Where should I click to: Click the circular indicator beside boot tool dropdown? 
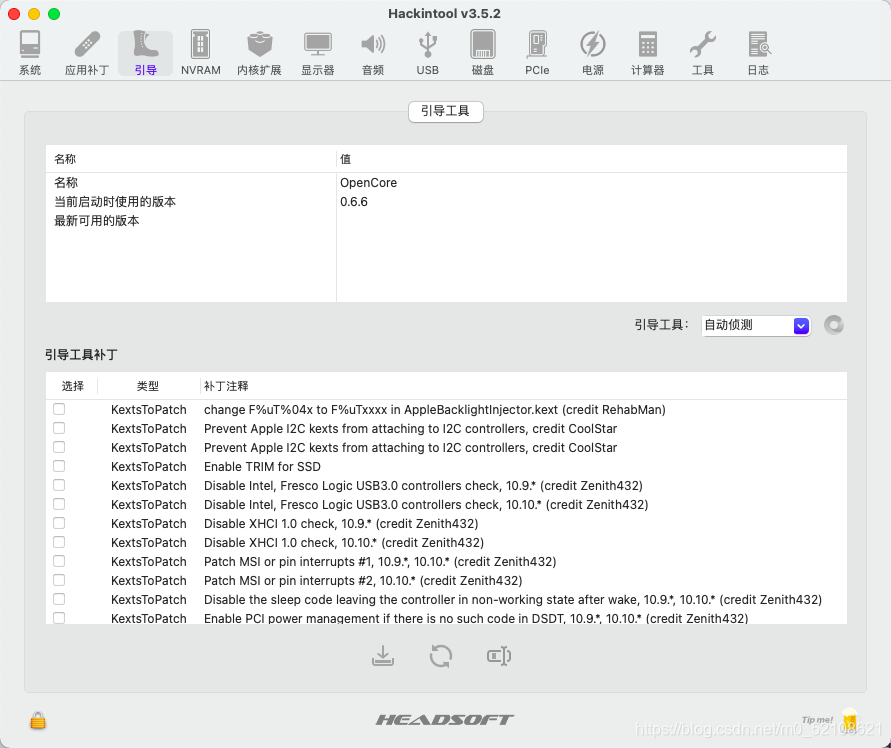click(834, 325)
